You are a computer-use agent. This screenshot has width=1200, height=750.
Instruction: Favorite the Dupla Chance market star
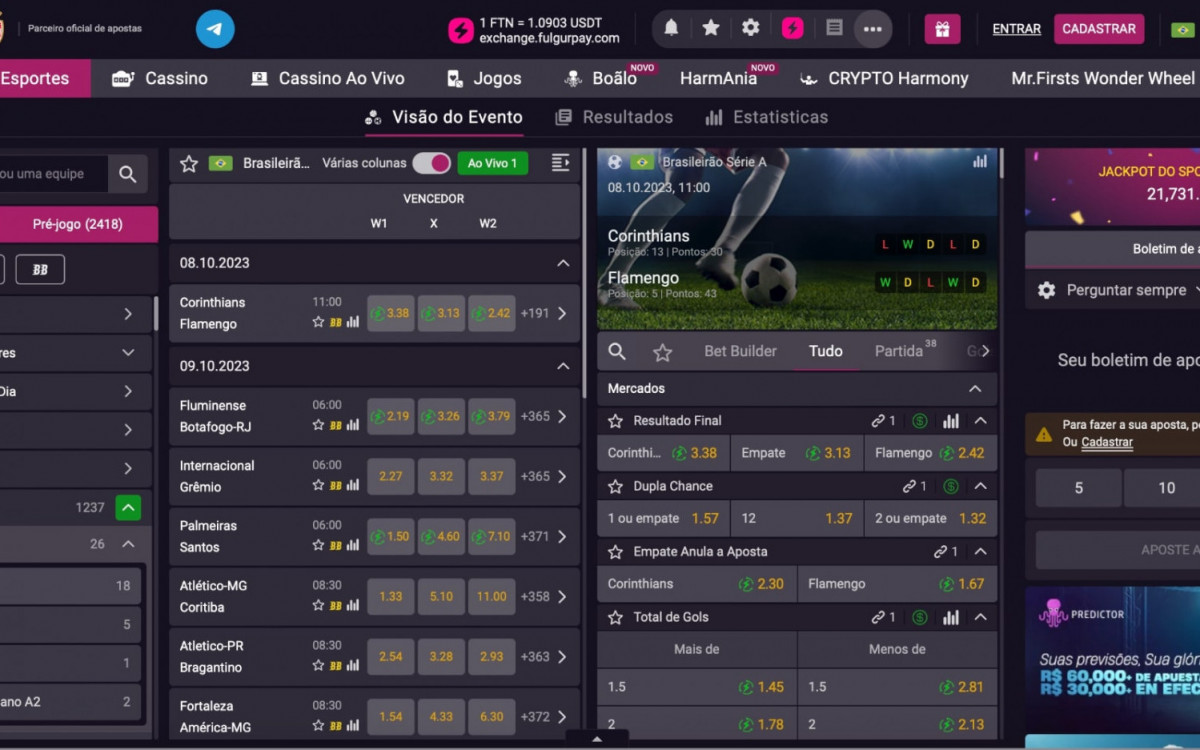point(615,487)
